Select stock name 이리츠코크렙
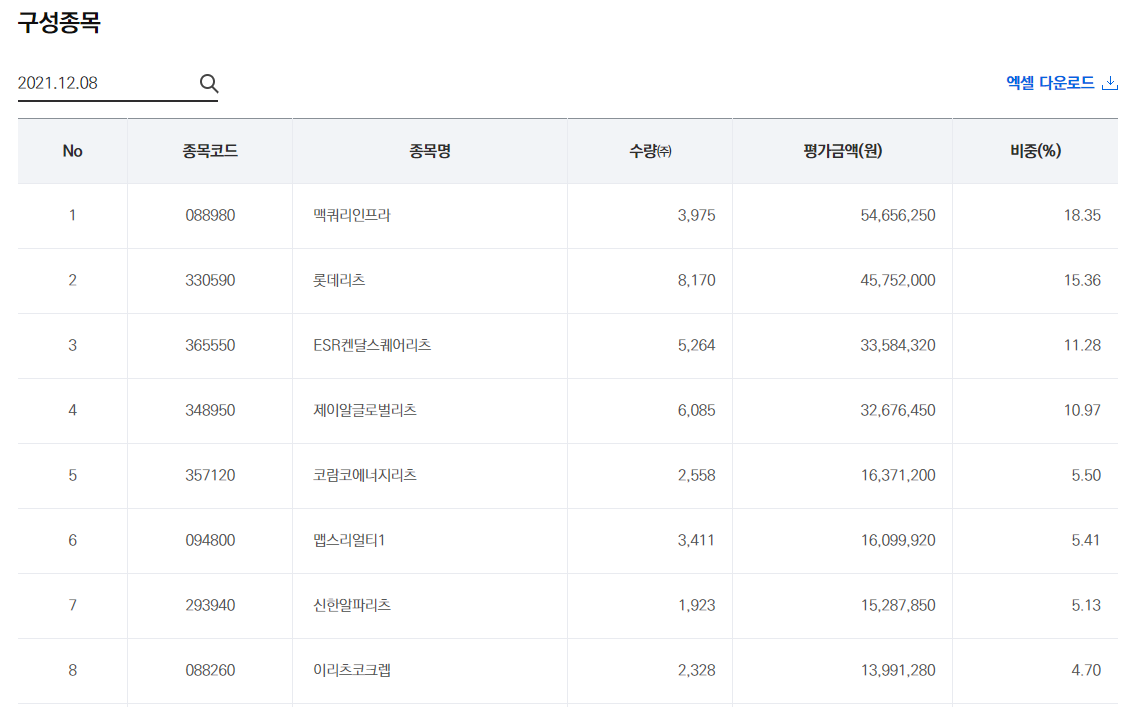 tap(352, 670)
